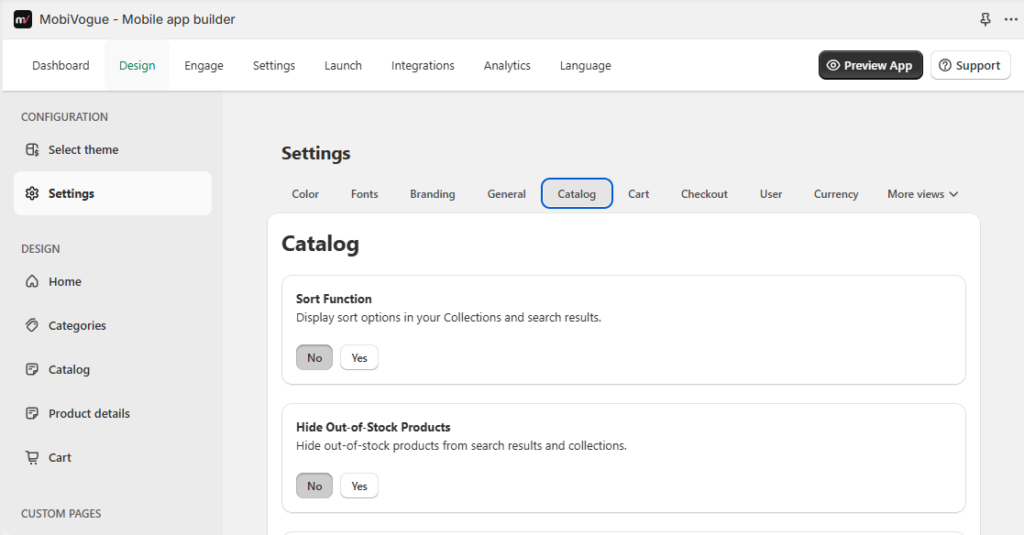This screenshot has width=1024, height=535.
Task: Click the MobiVogue app logo icon
Action: (23, 20)
